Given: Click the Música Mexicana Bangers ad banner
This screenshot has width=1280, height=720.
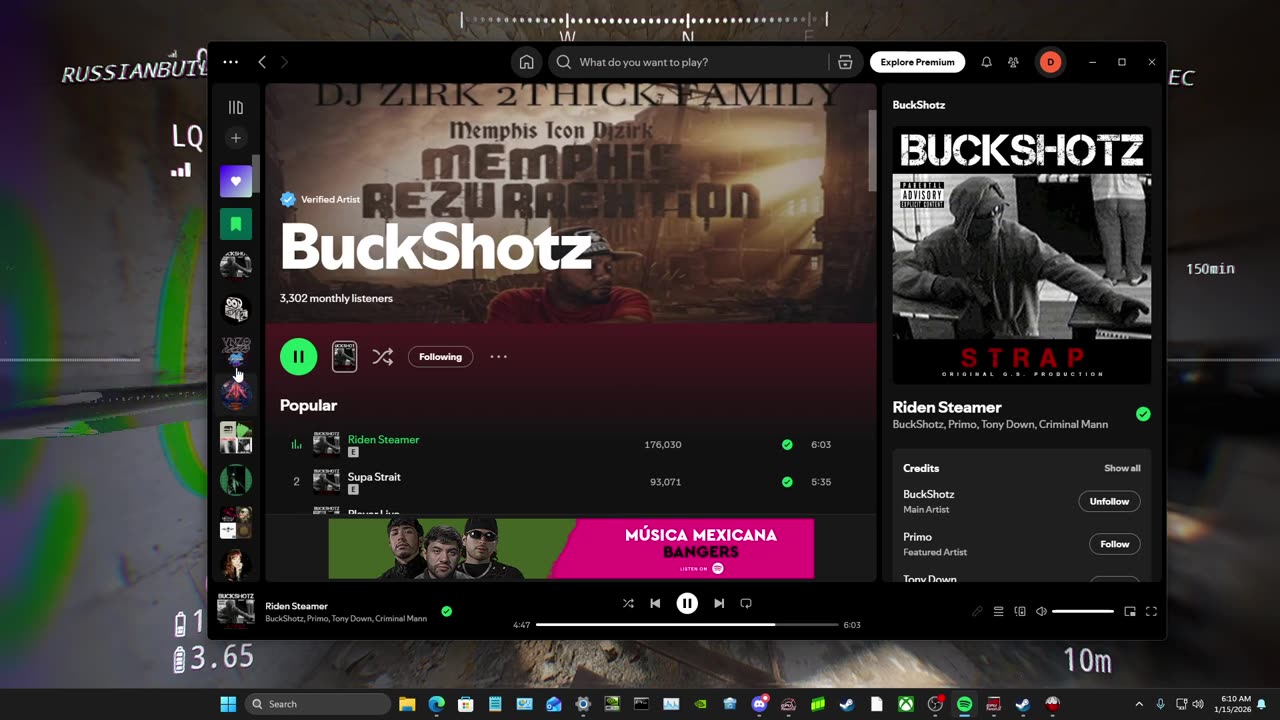Looking at the screenshot, I should (x=571, y=548).
